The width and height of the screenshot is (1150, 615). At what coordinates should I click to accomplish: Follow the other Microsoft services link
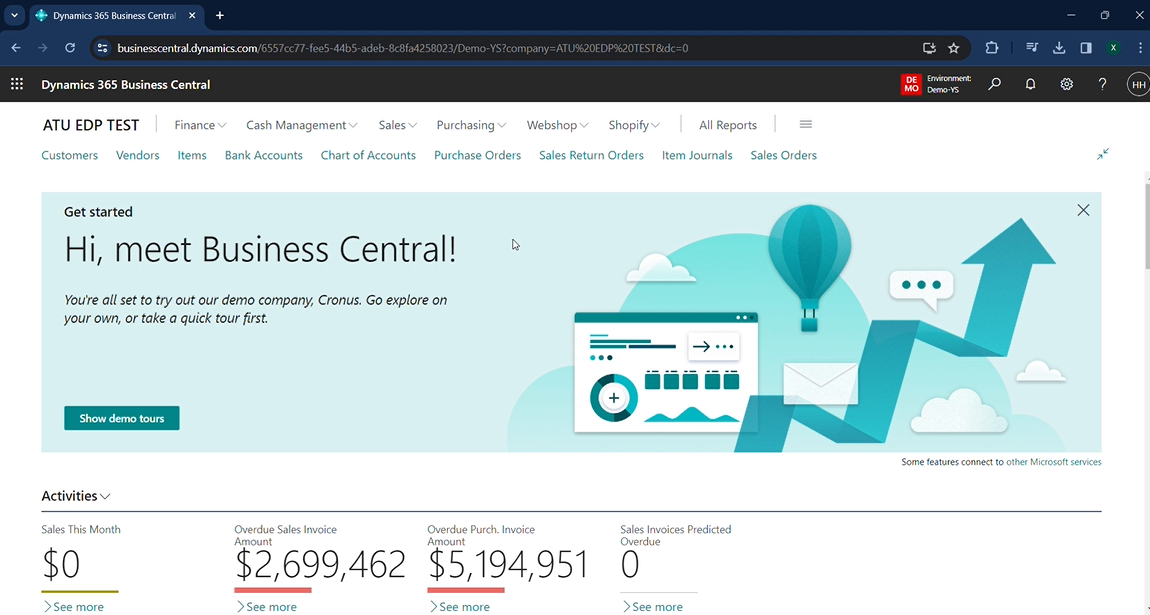1053,462
